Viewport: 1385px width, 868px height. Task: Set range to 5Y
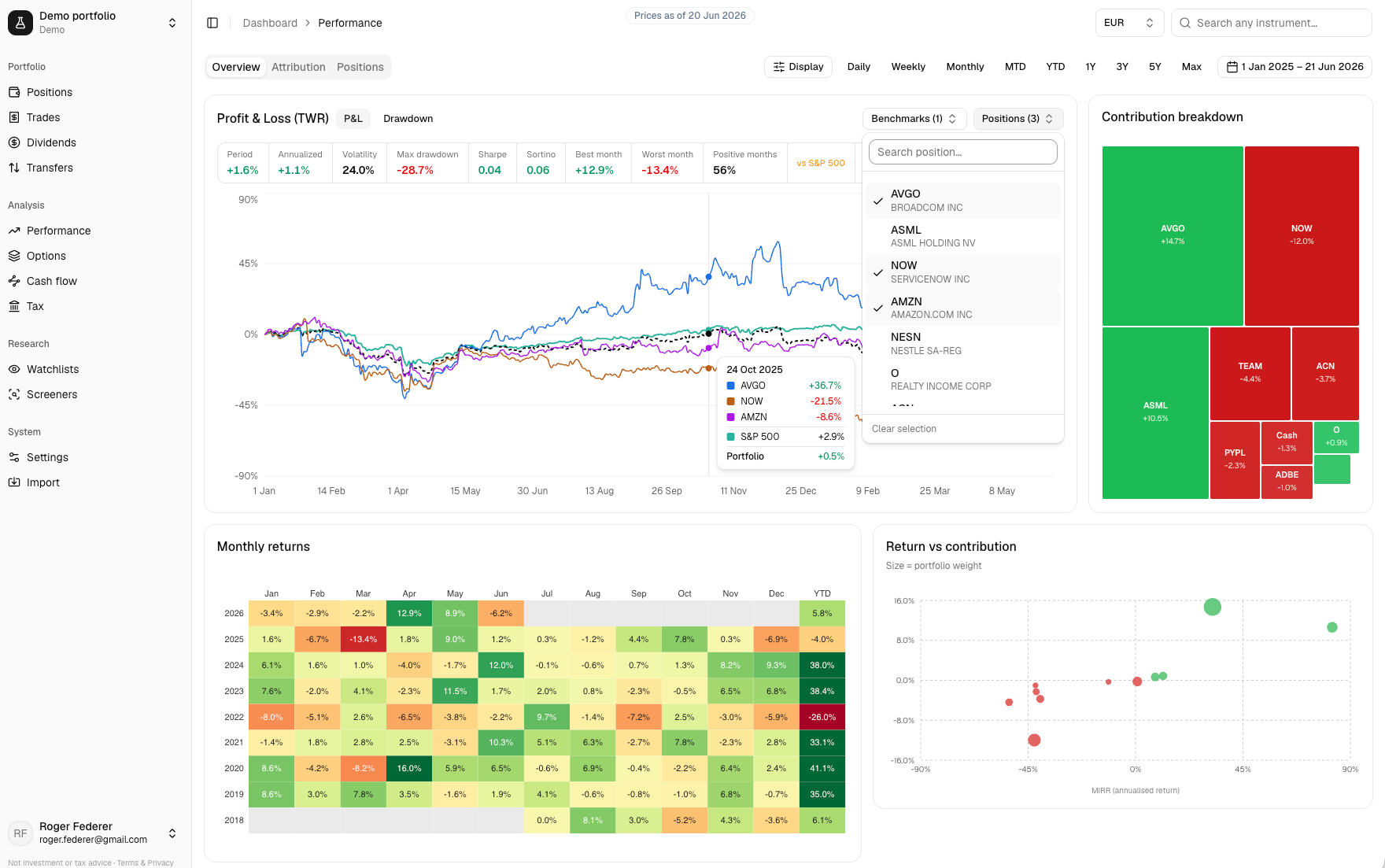tap(1155, 67)
